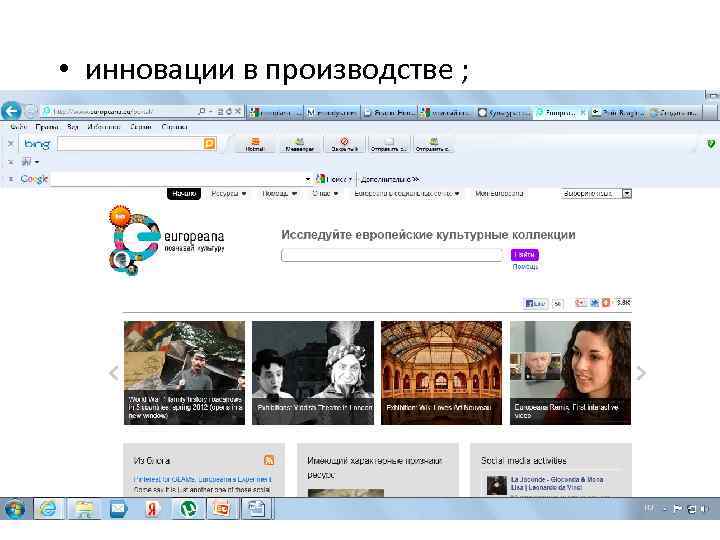720x540 pixels.
Task: Open the Pinterest for GLAMs blog link
Action: [x=202, y=479]
